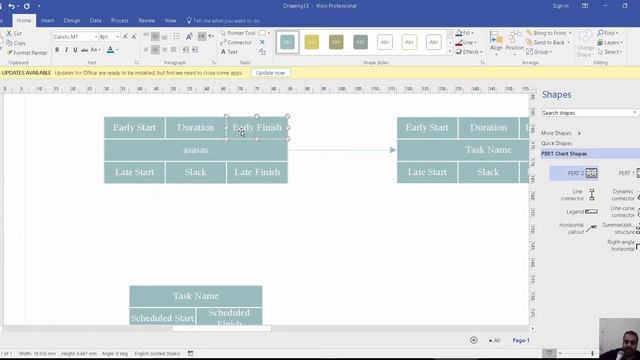The image size is (640, 360).
Task: Open the Design ribbon tab
Action: (x=72, y=20)
